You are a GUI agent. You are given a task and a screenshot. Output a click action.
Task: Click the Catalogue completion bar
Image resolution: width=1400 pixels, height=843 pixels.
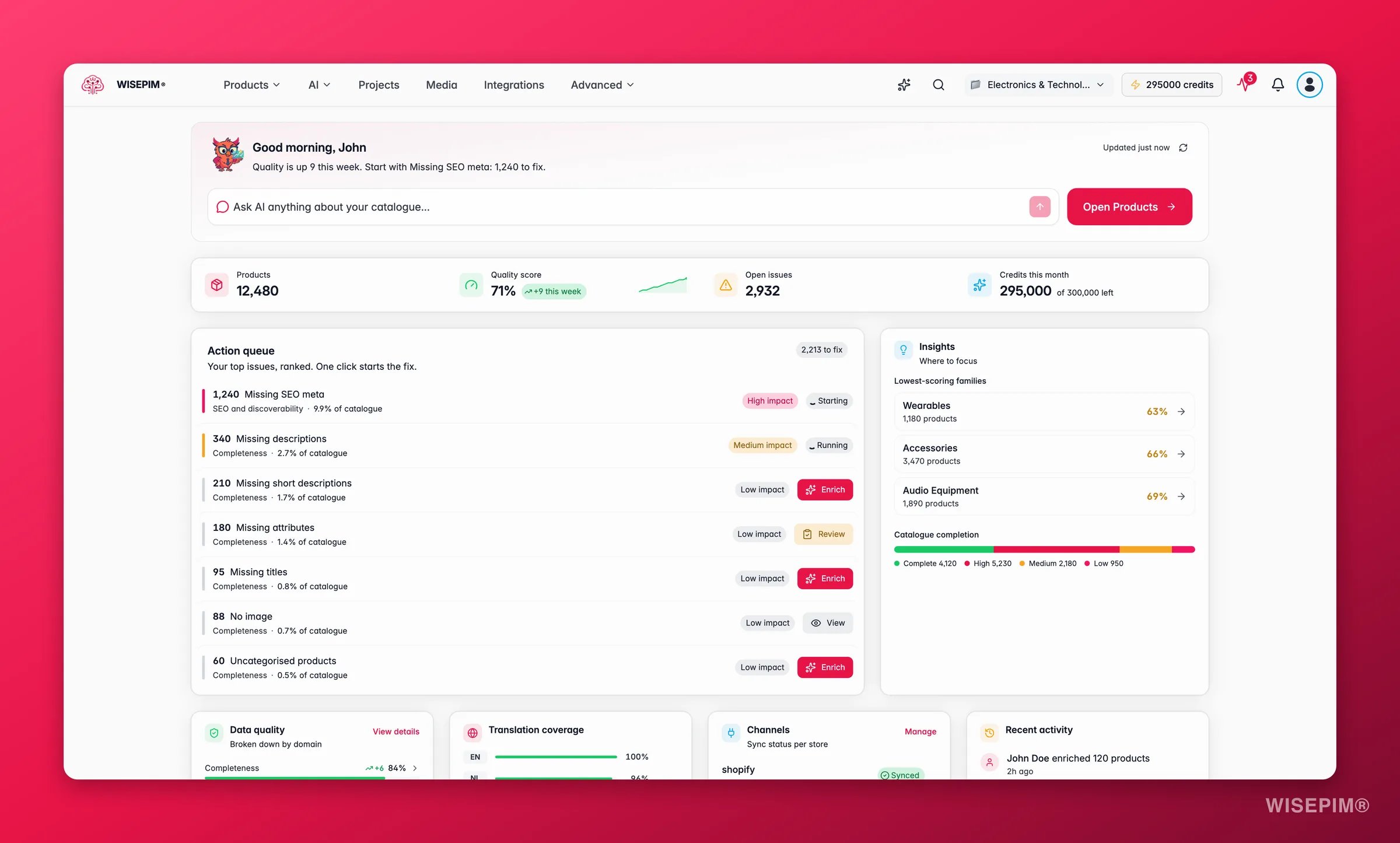pos(1044,549)
